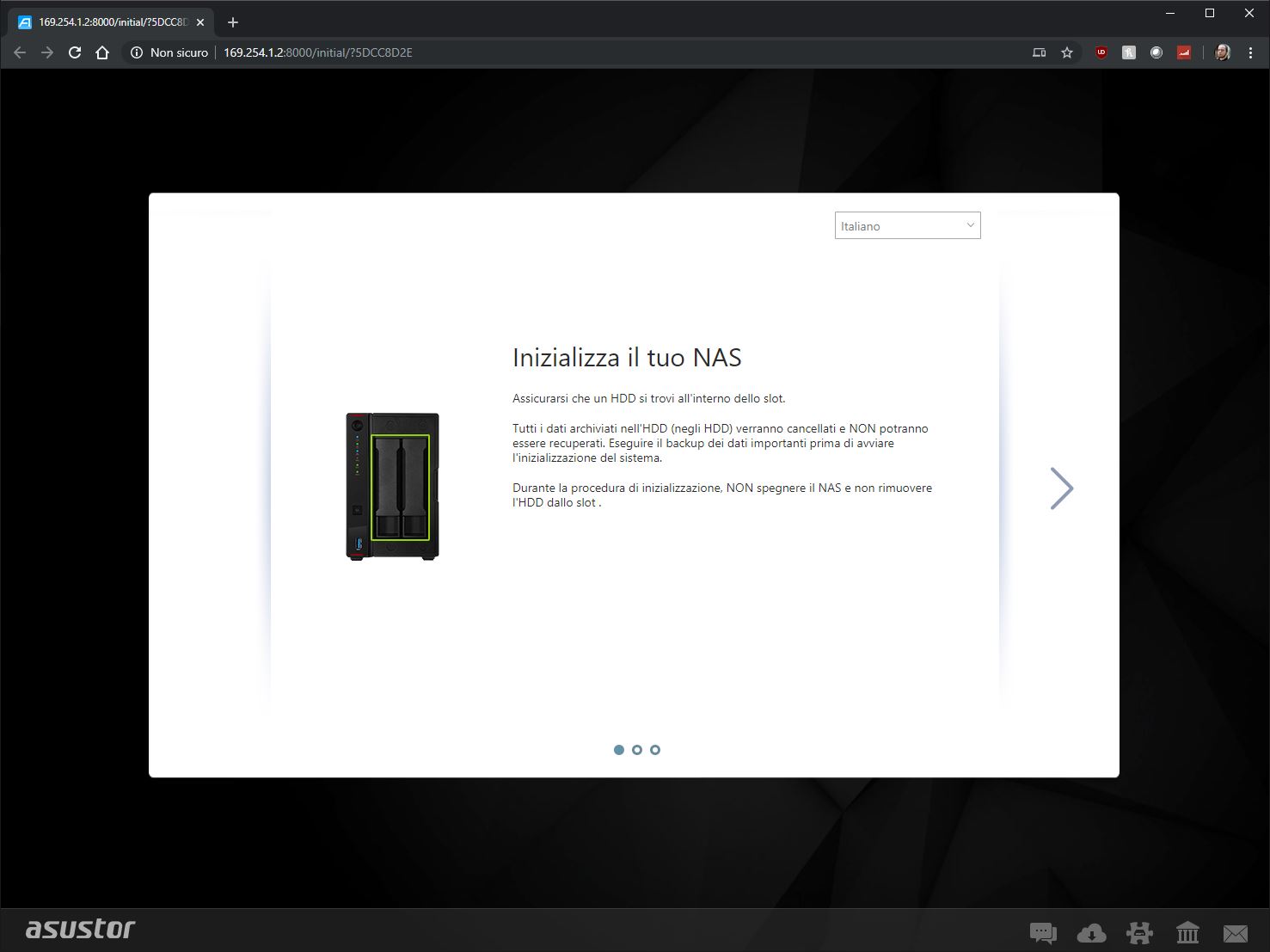Open the puzzle piece icon in footer
The width and height of the screenshot is (1270, 952).
pyautogui.click(x=1139, y=932)
